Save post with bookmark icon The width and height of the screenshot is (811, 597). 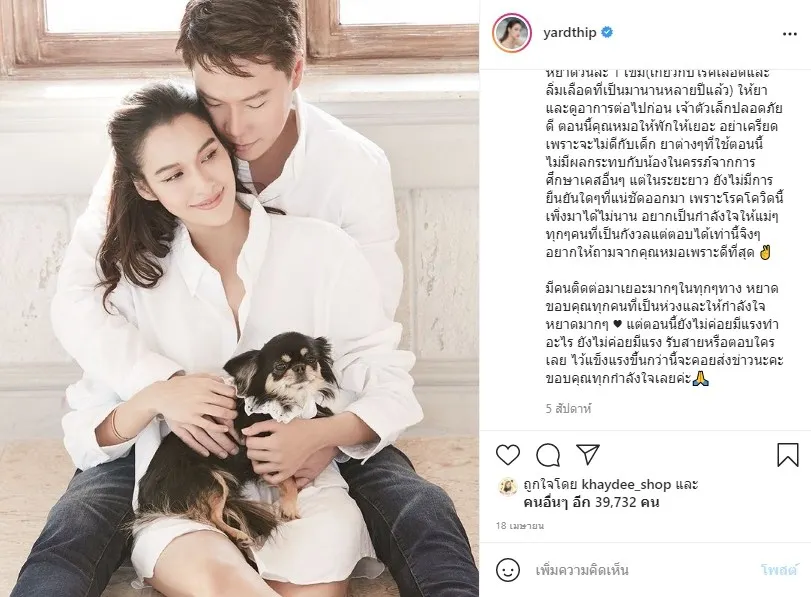[x=788, y=455]
